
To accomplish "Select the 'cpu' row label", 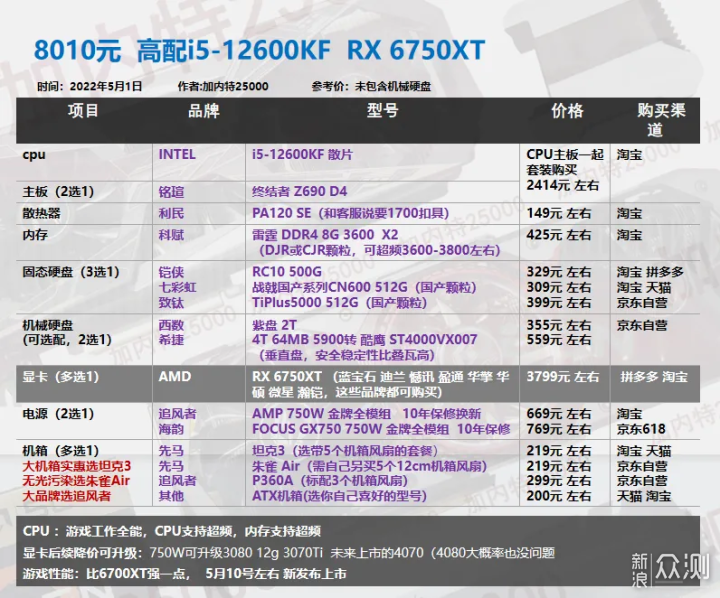I will (x=34, y=155).
